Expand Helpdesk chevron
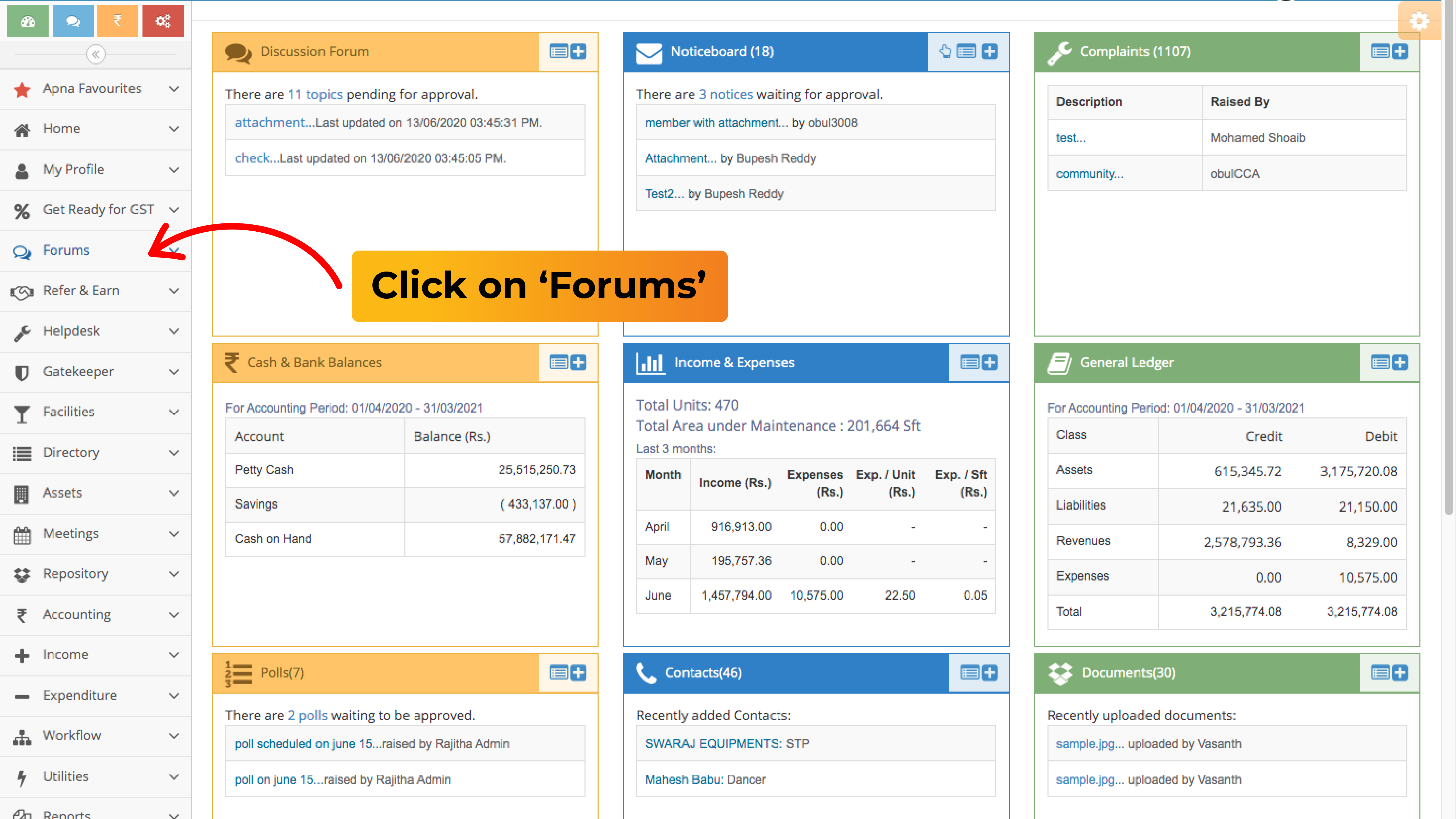The image size is (1456, 819). click(174, 331)
